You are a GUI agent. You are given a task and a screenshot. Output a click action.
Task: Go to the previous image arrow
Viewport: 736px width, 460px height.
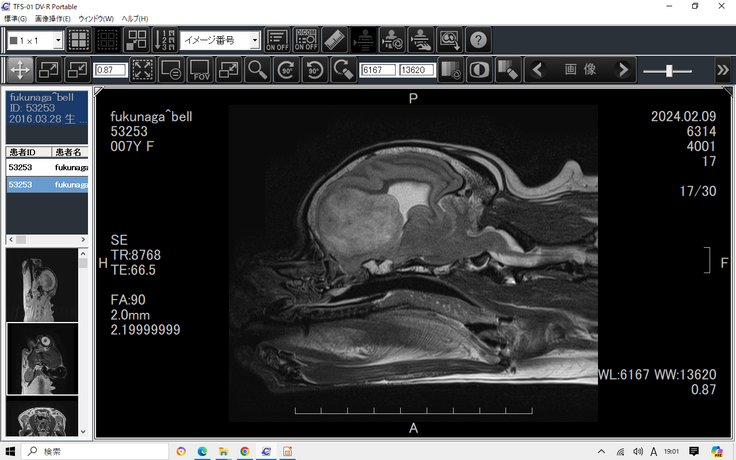tap(538, 70)
